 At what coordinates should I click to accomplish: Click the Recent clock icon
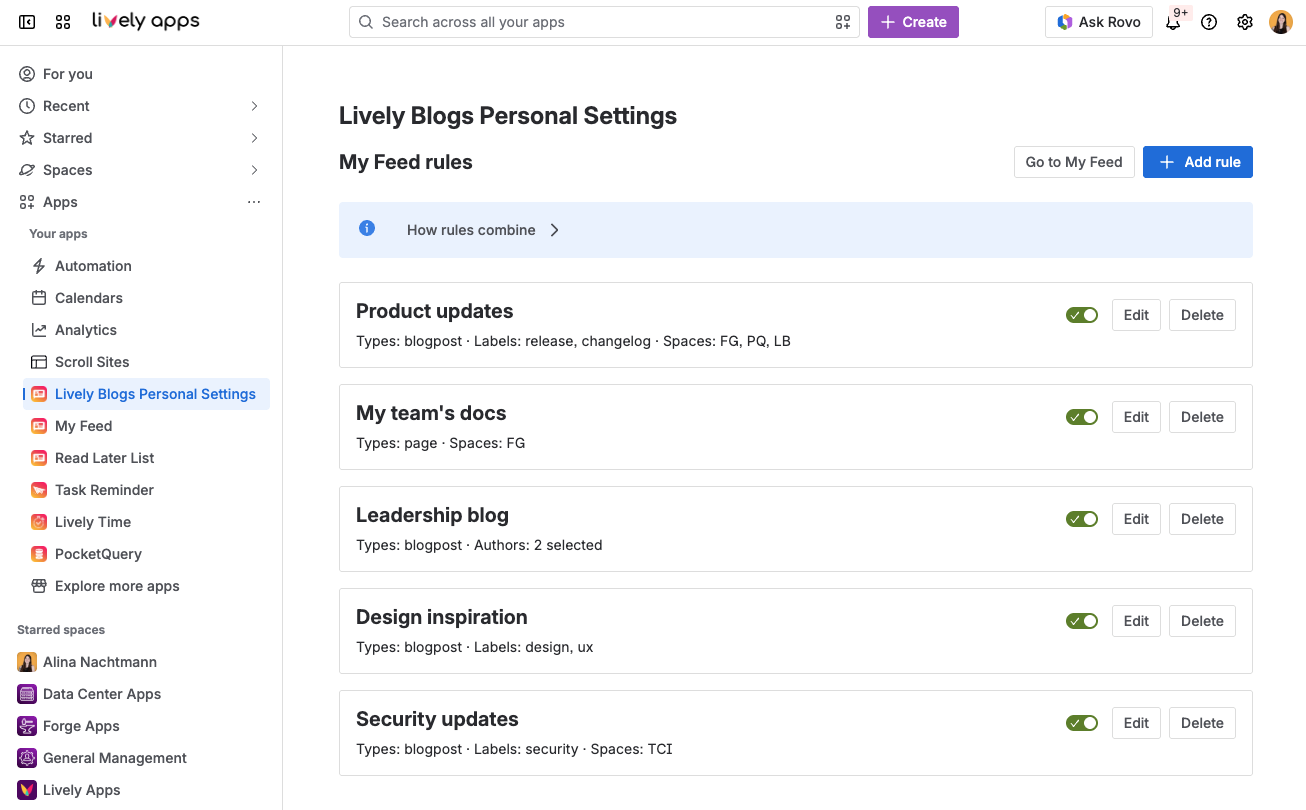point(27,106)
